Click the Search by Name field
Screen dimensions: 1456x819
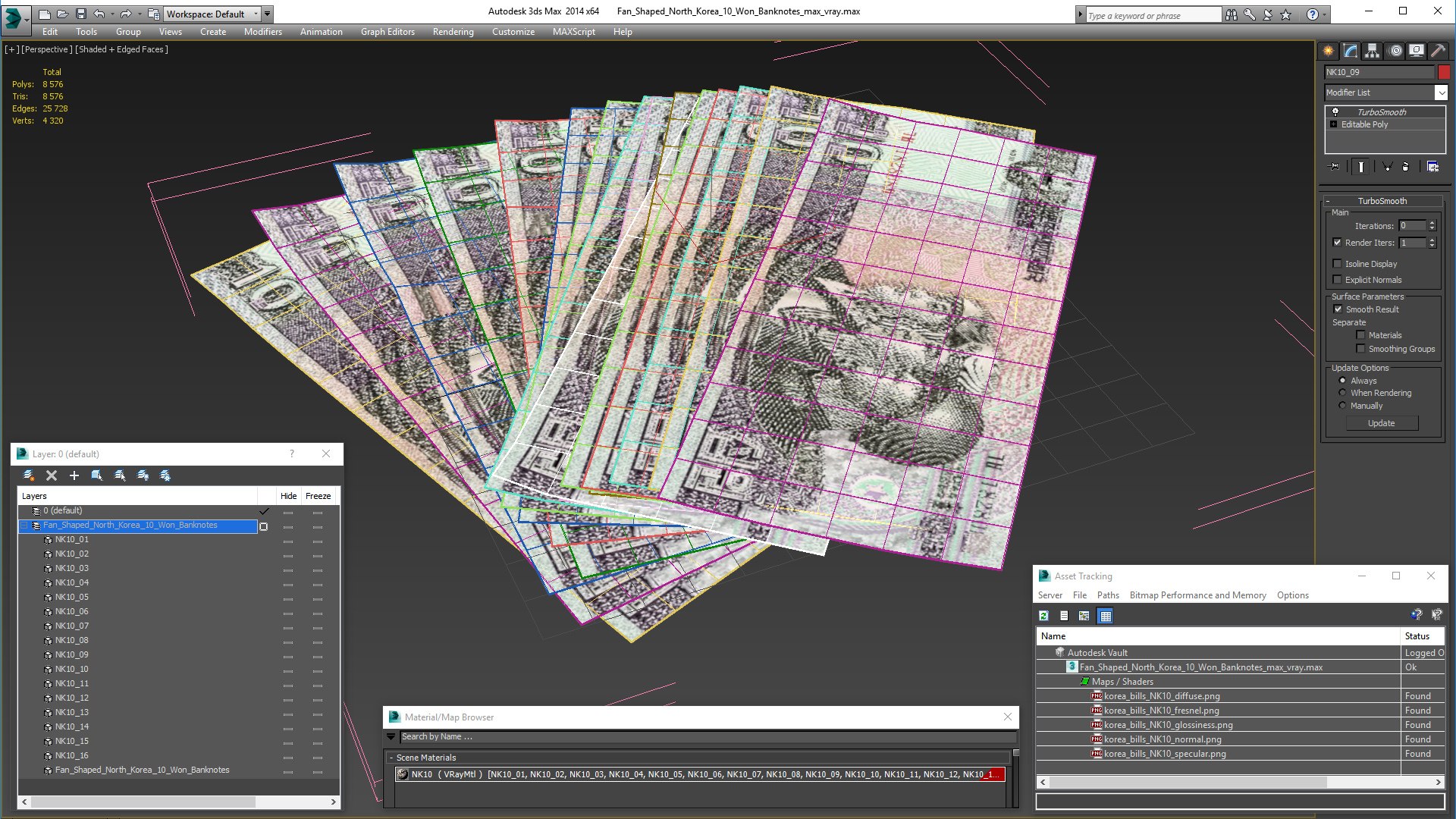click(708, 737)
